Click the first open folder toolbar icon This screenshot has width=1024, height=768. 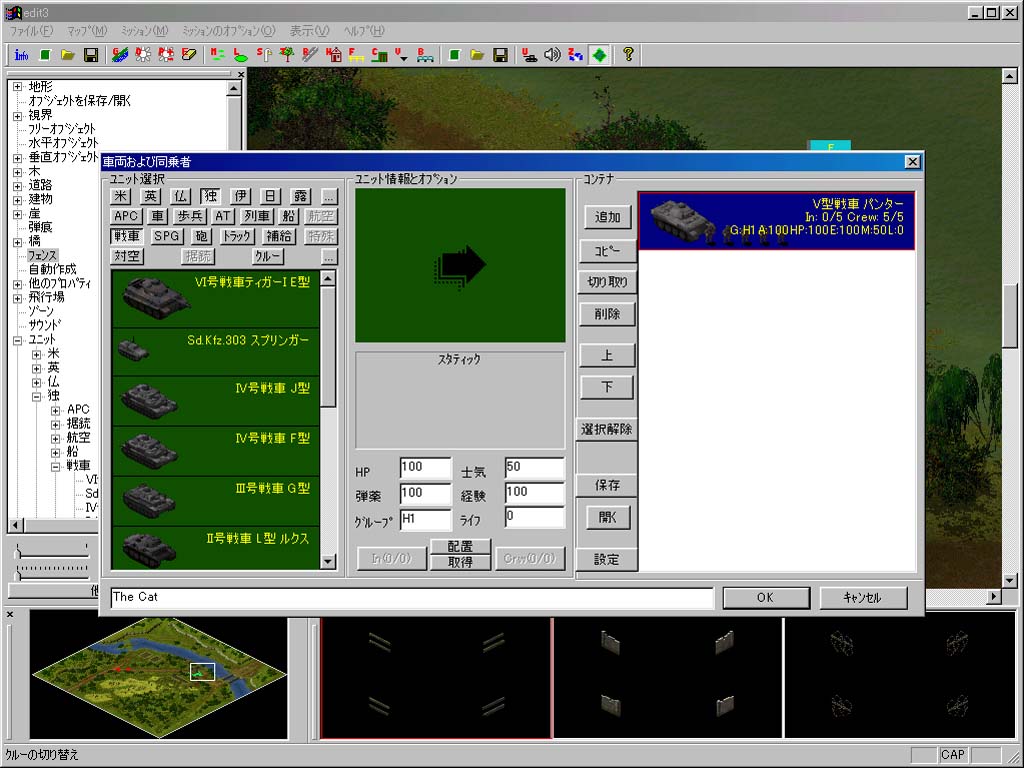coord(67,54)
